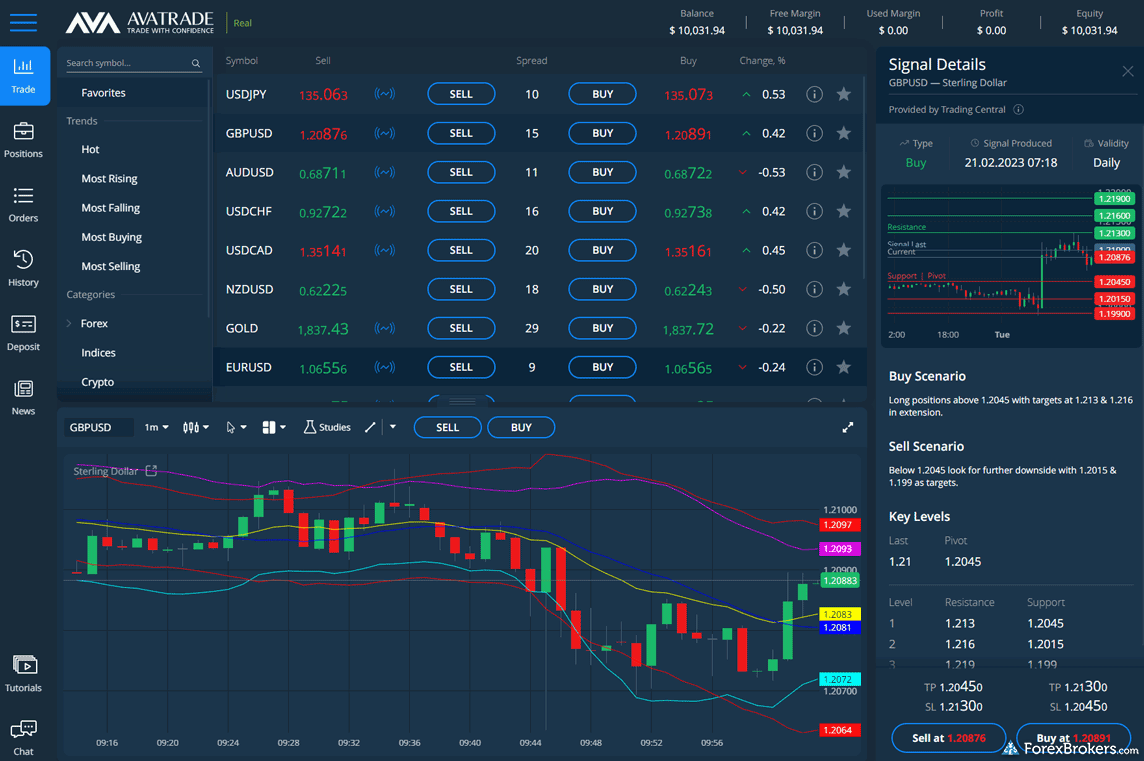
Task: Click the Search symbol input field
Action: (x=126, y=63)
